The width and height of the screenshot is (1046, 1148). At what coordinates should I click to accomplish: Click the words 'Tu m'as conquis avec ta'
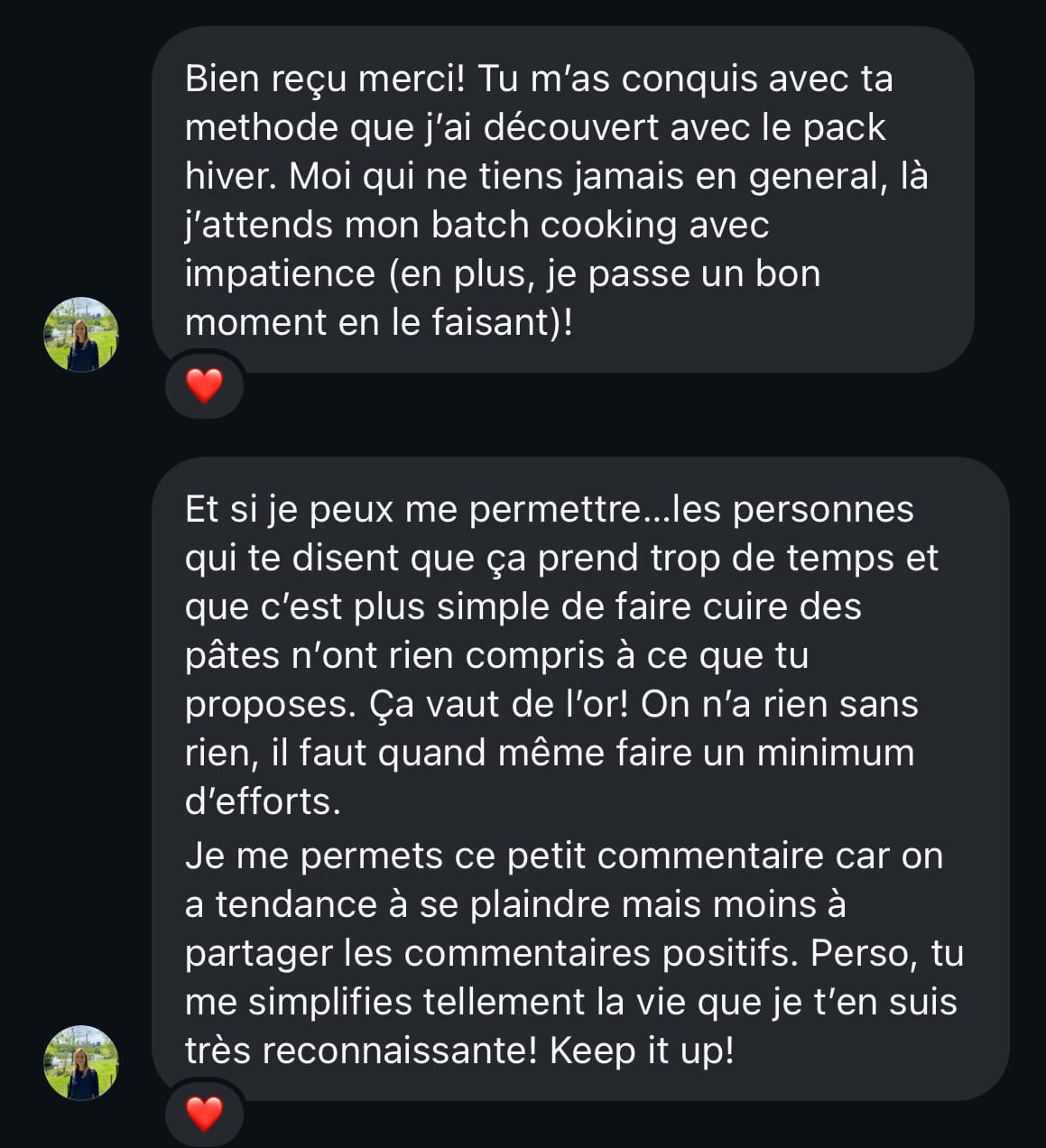[x=685, y=79]
